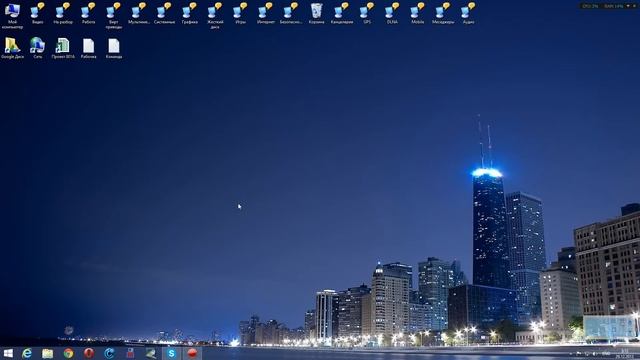
Task: Select the Аудио desktop shortcut
Action: [468, 13]
